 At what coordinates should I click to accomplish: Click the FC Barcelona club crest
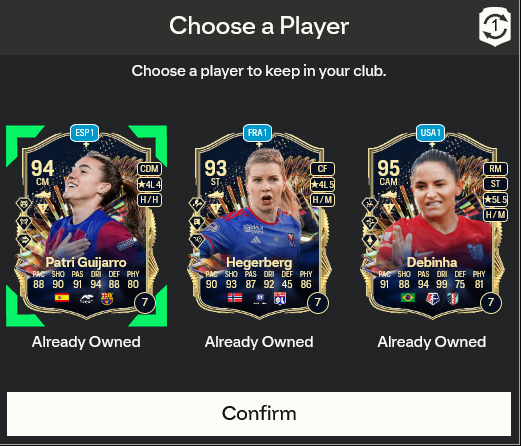[107, 299]
